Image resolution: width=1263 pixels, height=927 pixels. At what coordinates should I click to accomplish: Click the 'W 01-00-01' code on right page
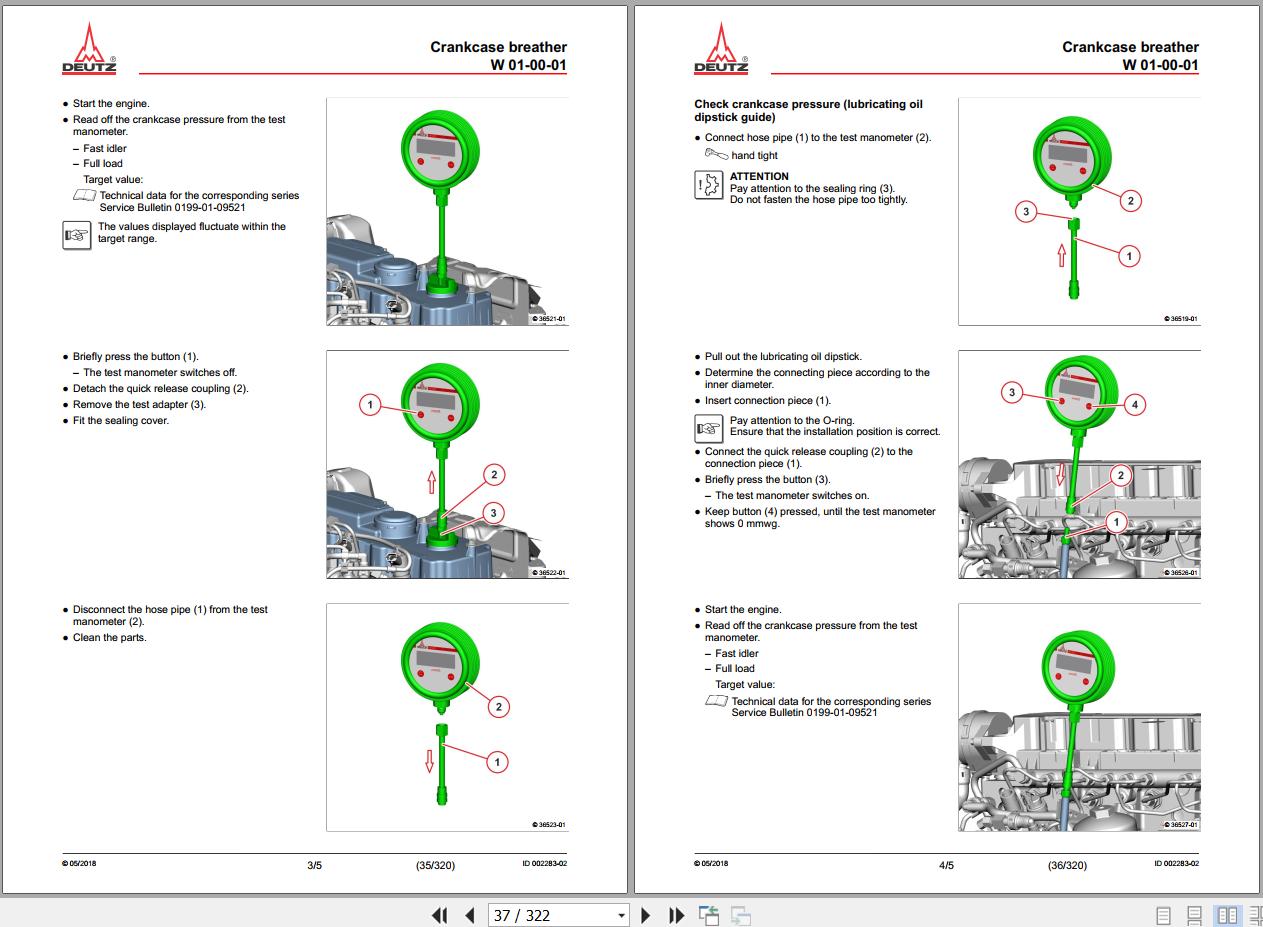[x=1160, y=65]
